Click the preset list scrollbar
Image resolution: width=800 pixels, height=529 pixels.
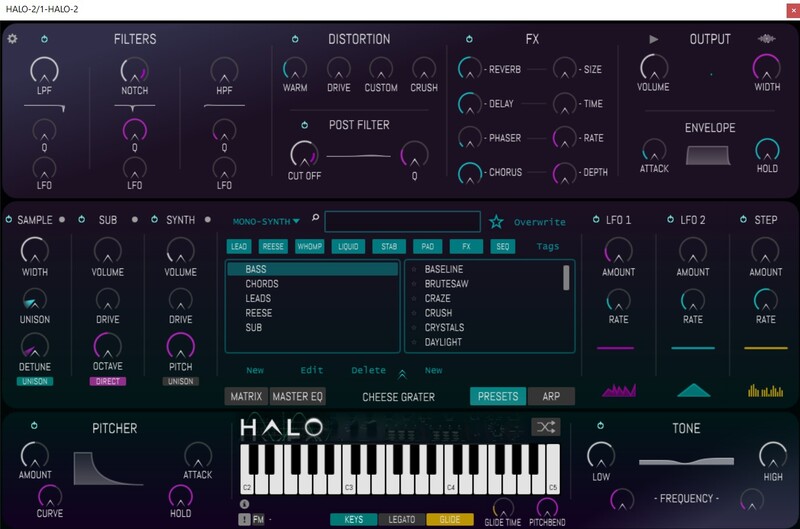(566, 278)
